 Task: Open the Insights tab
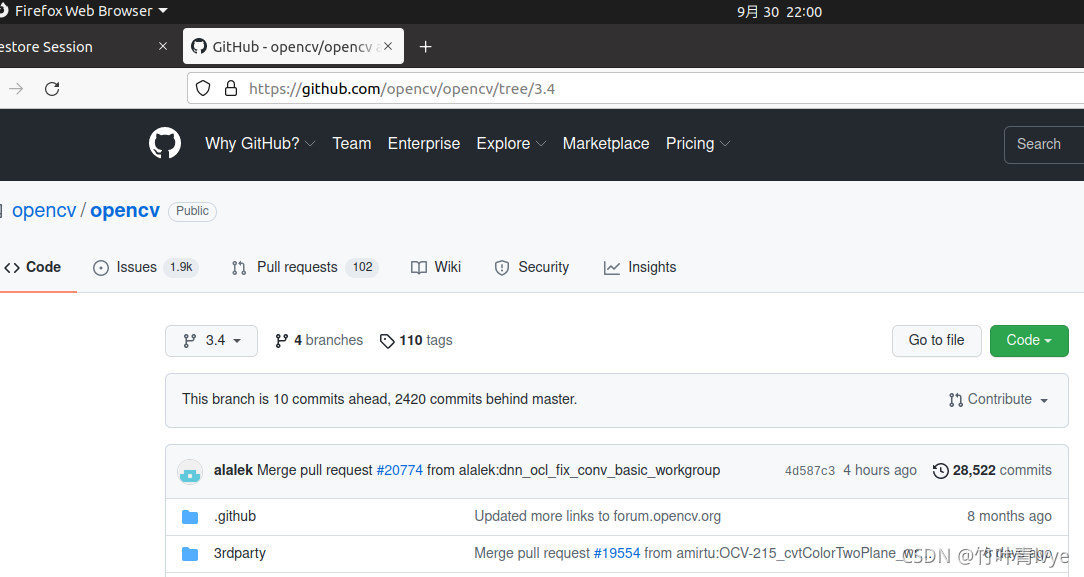pyautogui.click(x=639, y=267)
